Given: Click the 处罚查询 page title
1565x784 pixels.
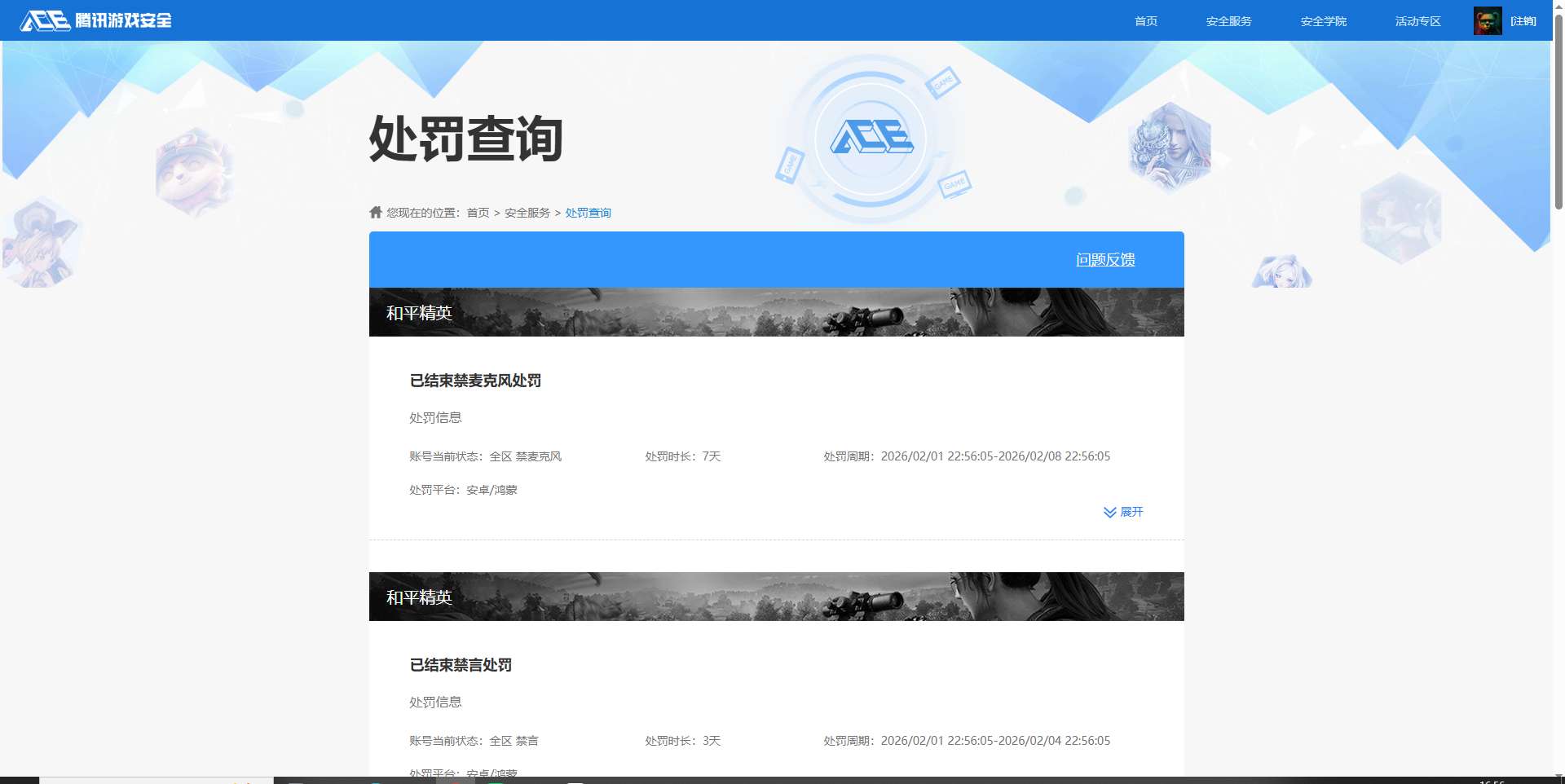Looking at the screenshot, I should click(x=465, y=139).
